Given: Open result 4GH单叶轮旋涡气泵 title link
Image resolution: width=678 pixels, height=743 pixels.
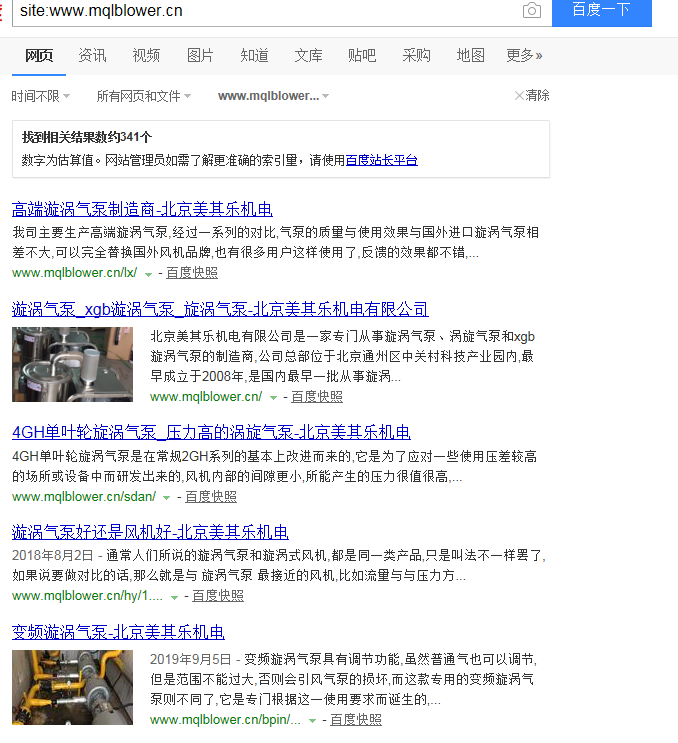Looking at the screenshot, I should tap(211, 432).
